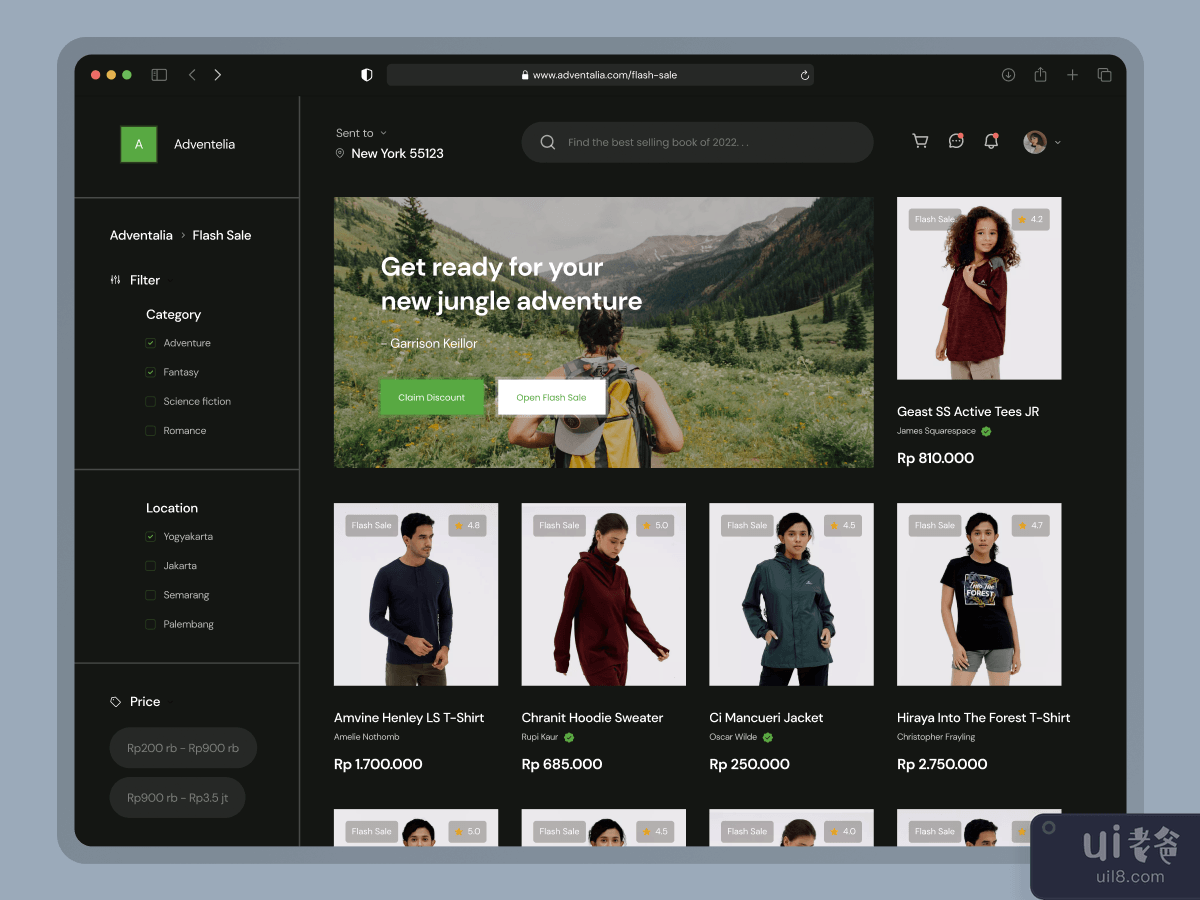Select the Flash Sale breadcrumb item
This screenshot has width=1200, height=900.
tap(221, 236)
